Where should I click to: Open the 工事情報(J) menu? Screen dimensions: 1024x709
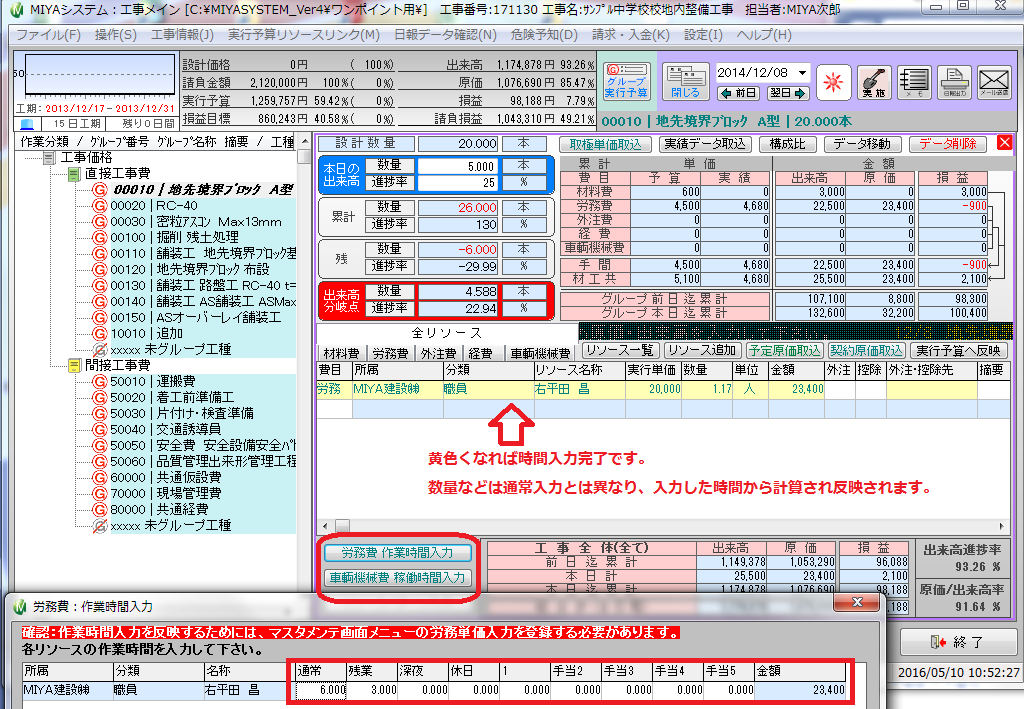click(x=182, y=35)
